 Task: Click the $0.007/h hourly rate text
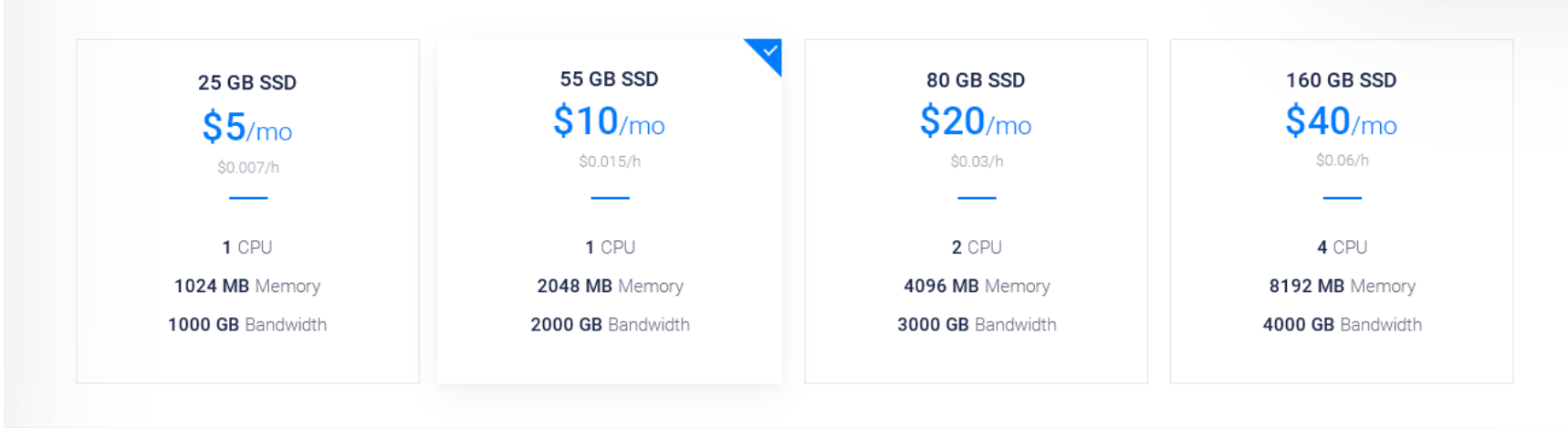pyautogui.click(x=248, y=167)
